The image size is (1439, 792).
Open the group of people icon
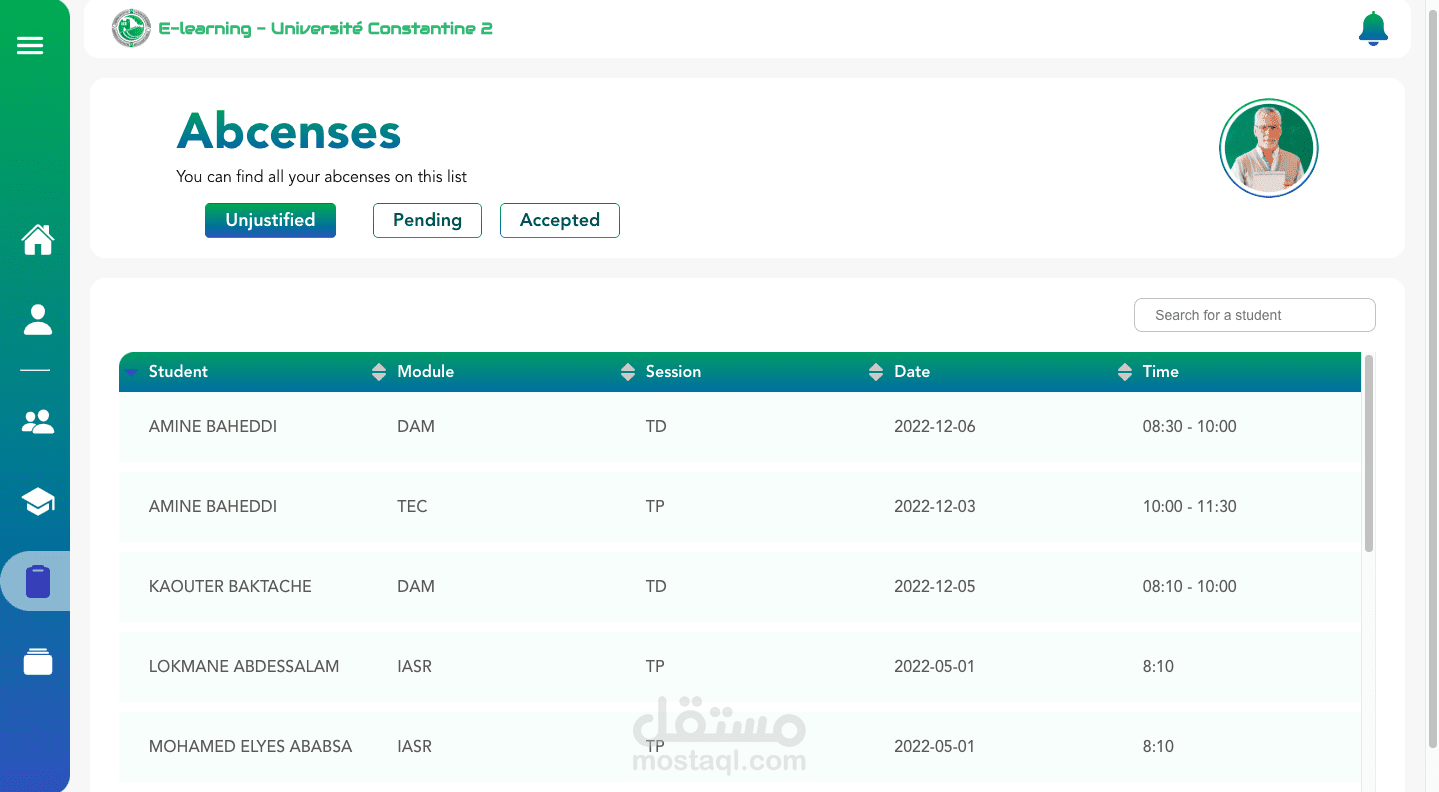click(x=38, y=422)
